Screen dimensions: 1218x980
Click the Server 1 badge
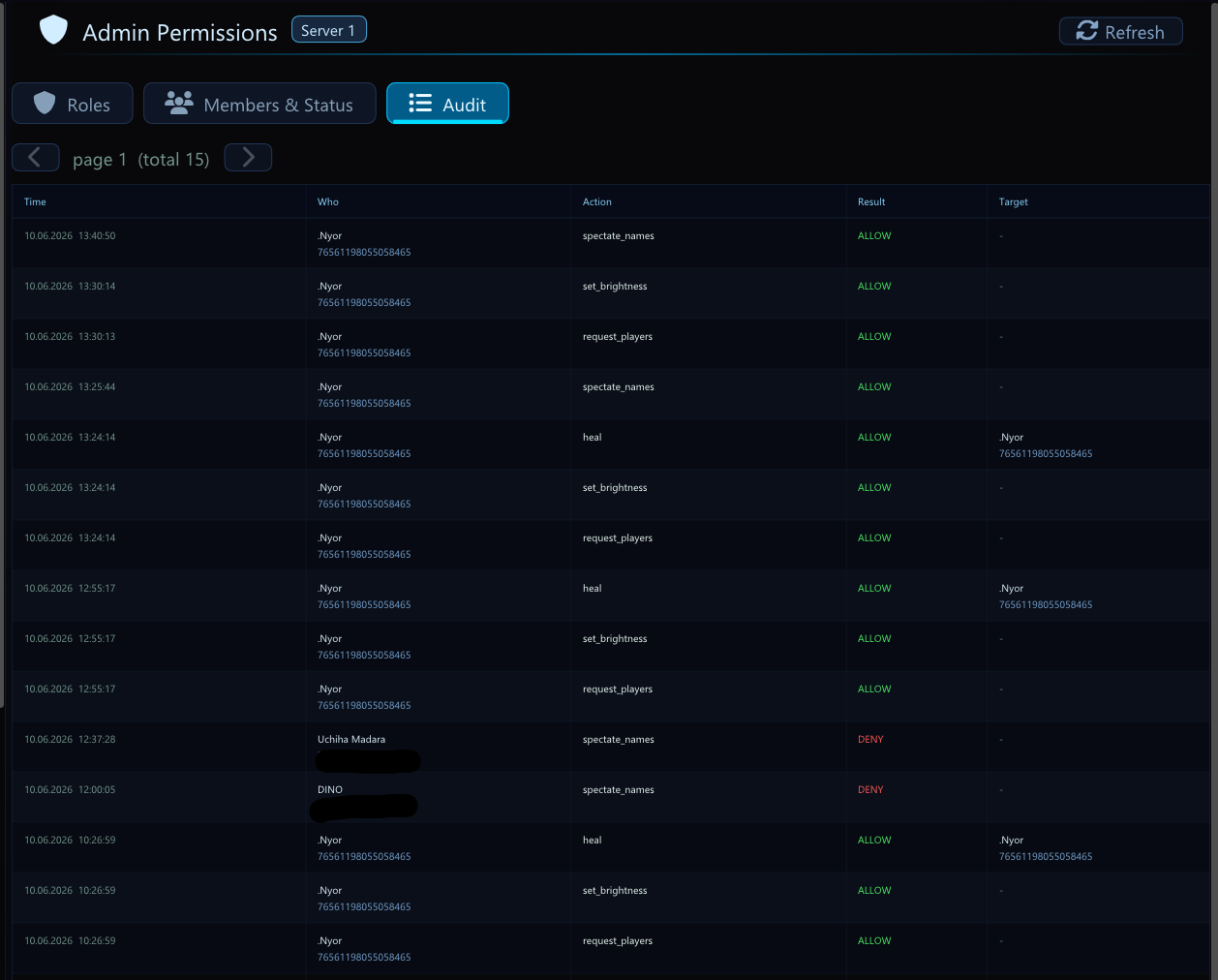tap(328, 30)
